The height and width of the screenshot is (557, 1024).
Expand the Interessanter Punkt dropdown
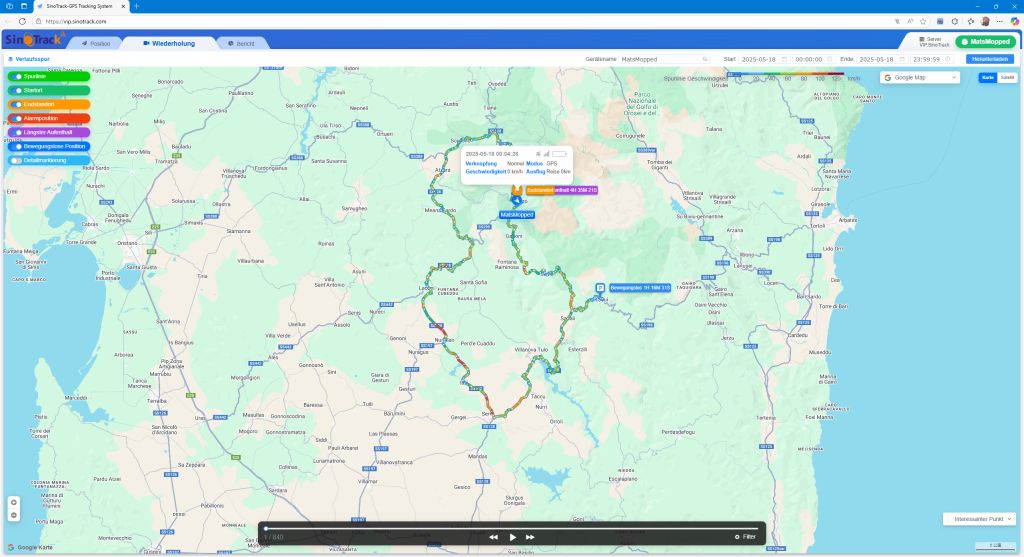982,519
